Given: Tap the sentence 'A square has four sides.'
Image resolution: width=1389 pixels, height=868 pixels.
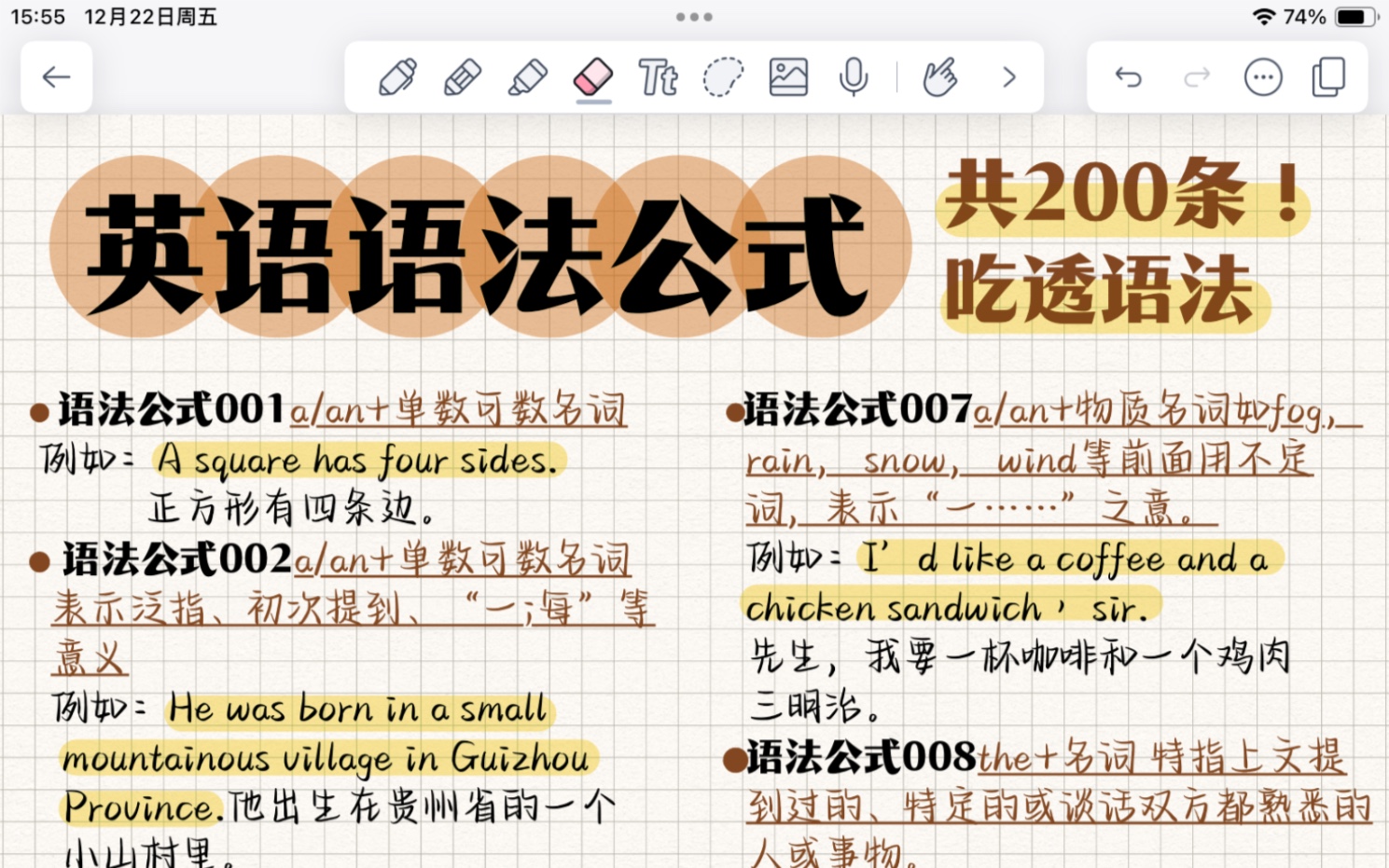Looking at the screenshot, I should (358, 460).
